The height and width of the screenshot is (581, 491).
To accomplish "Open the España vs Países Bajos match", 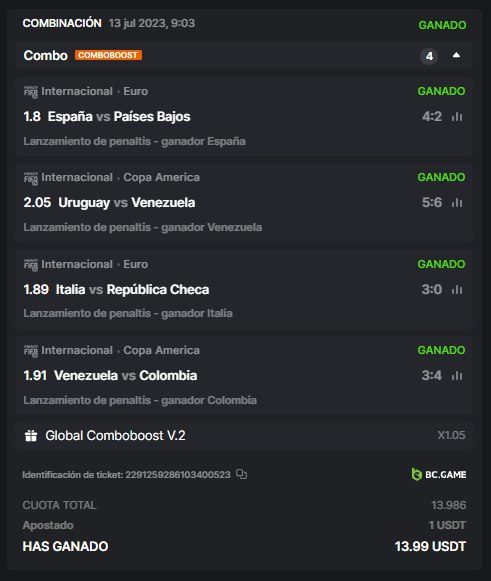I will (x=107, y=117).
